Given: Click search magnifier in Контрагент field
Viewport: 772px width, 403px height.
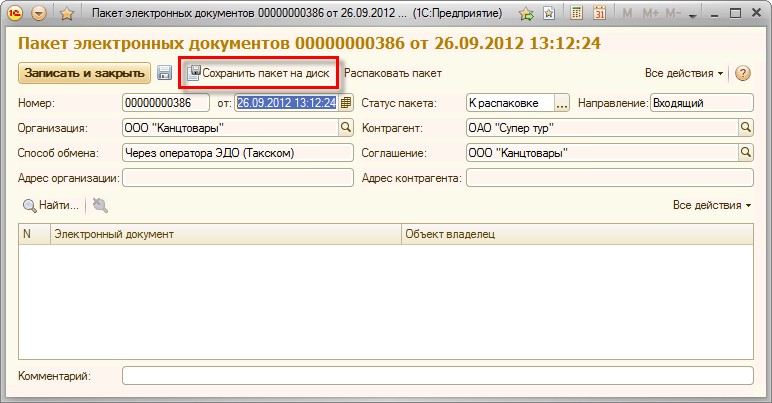Looking at the screenshot, I should 745,127.
